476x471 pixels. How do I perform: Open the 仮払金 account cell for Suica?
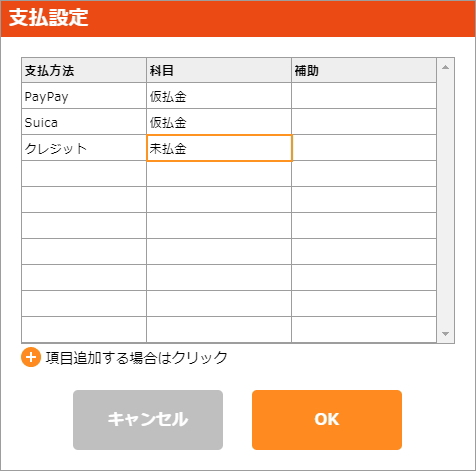click(219, 122)
